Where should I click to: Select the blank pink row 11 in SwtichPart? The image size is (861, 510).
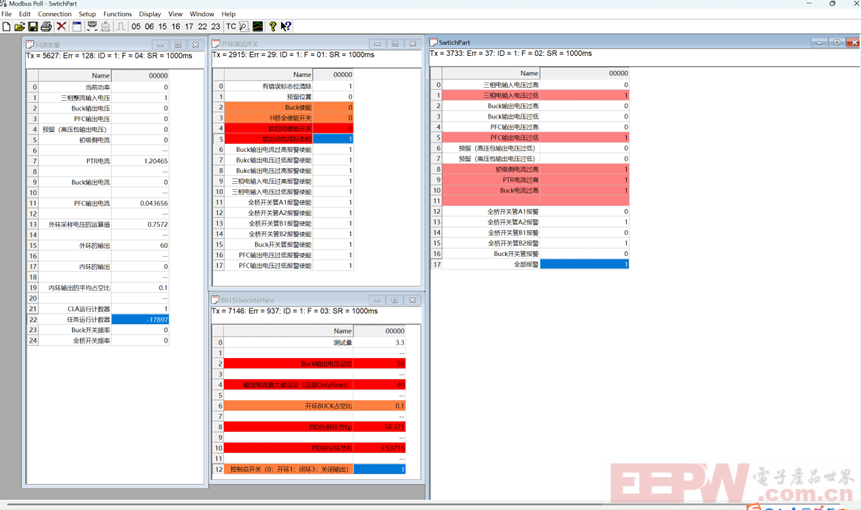tap(536, 201)
